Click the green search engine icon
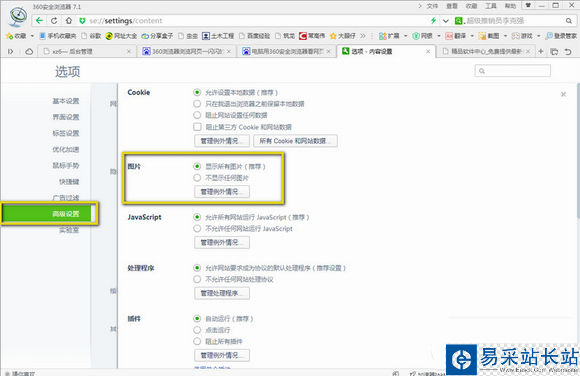 (459, 21)
